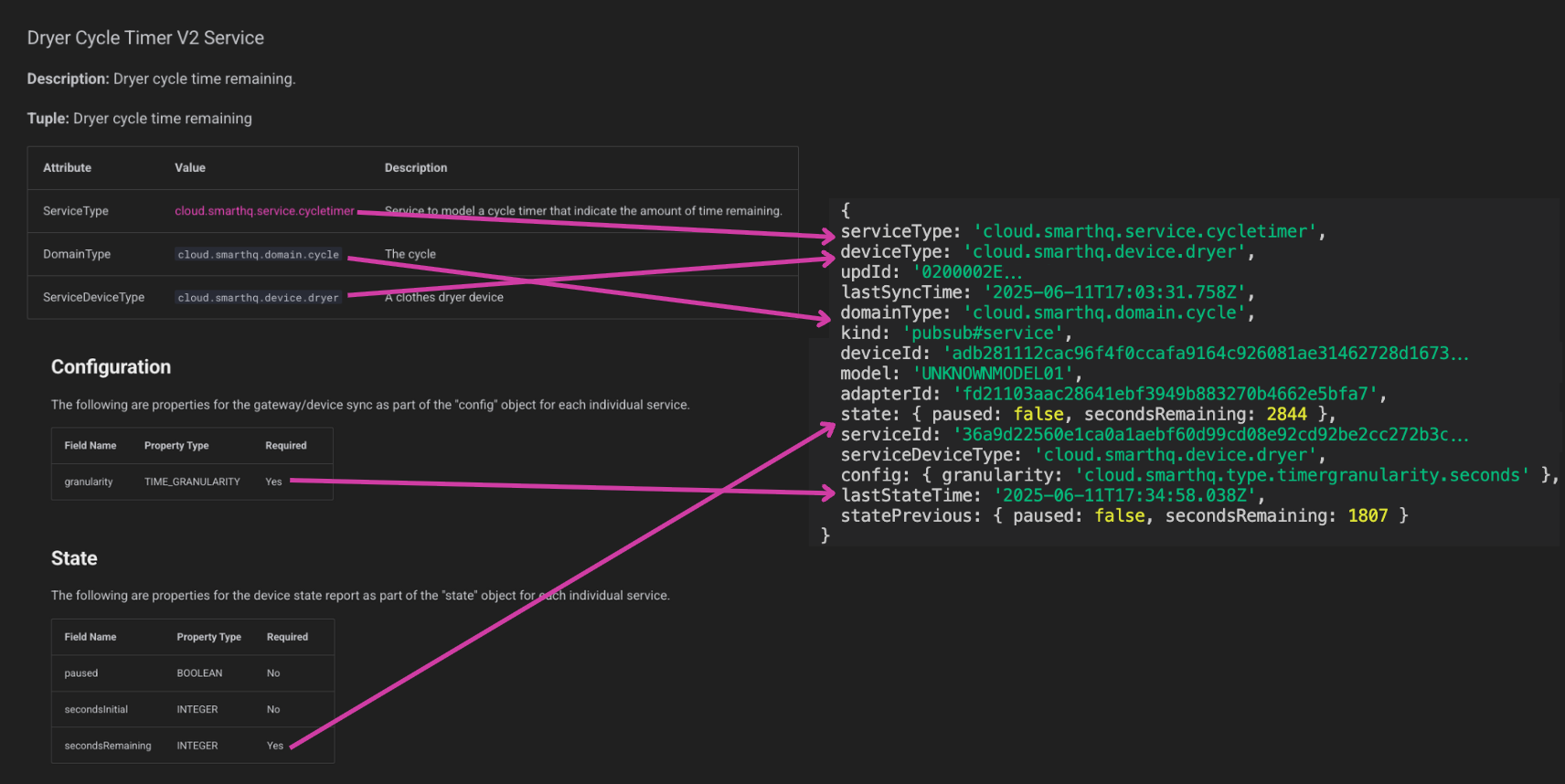This screenshot has height=784, width=1565.
Task: Click the statePrevious secondsRemaining 1807 value
Action: [x=1368, y=516]
